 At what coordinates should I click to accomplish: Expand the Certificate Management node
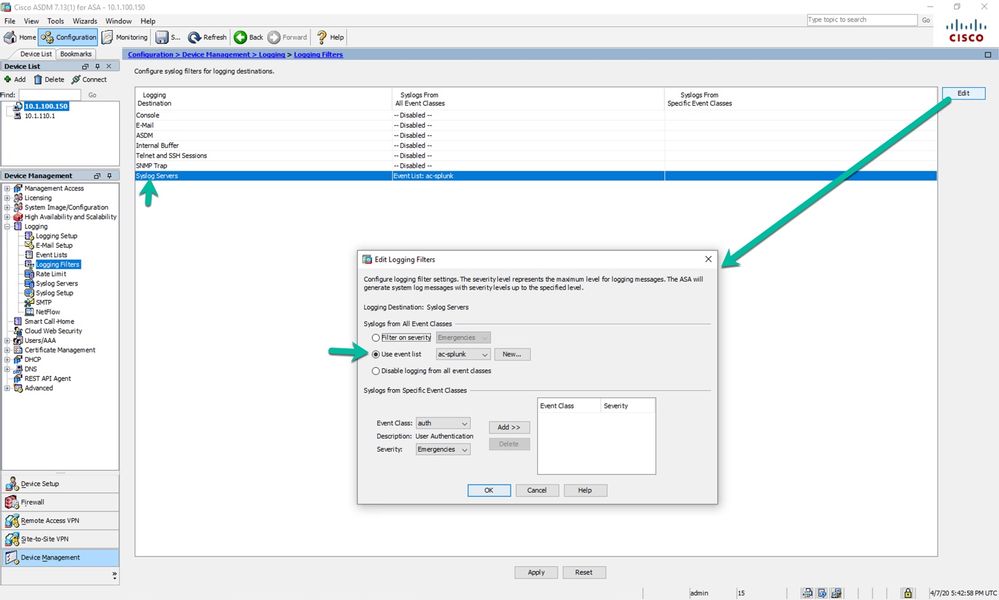point(7,350)
